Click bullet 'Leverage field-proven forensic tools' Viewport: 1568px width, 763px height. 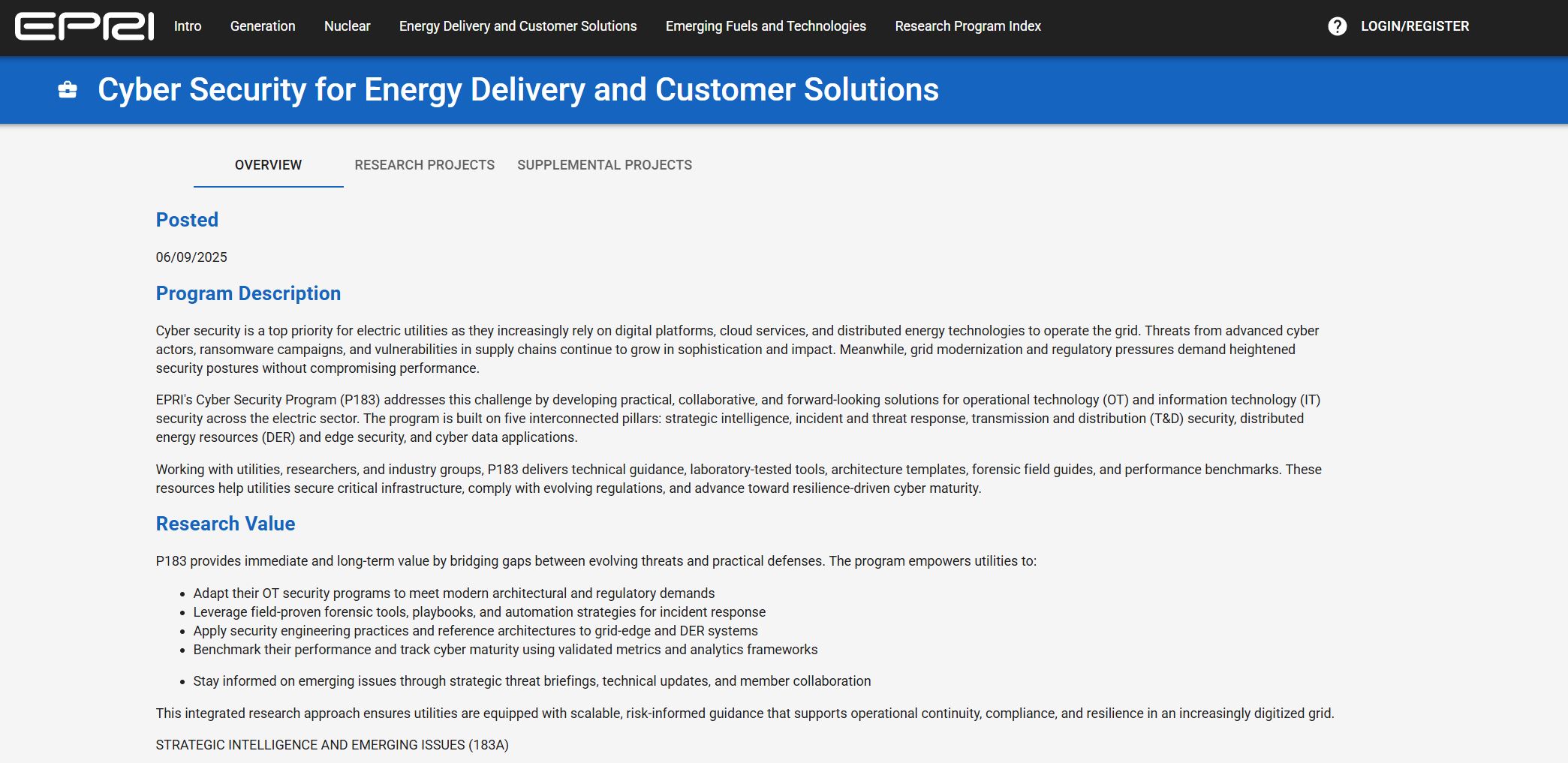[x=480, y=612]
